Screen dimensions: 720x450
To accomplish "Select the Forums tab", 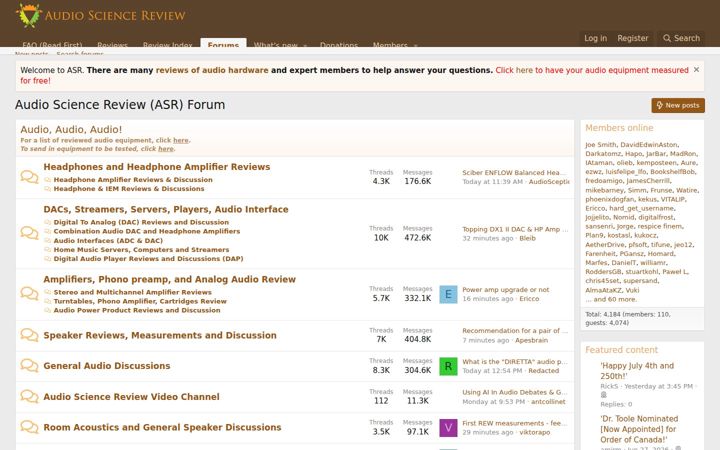I will (x=223, y=43).
